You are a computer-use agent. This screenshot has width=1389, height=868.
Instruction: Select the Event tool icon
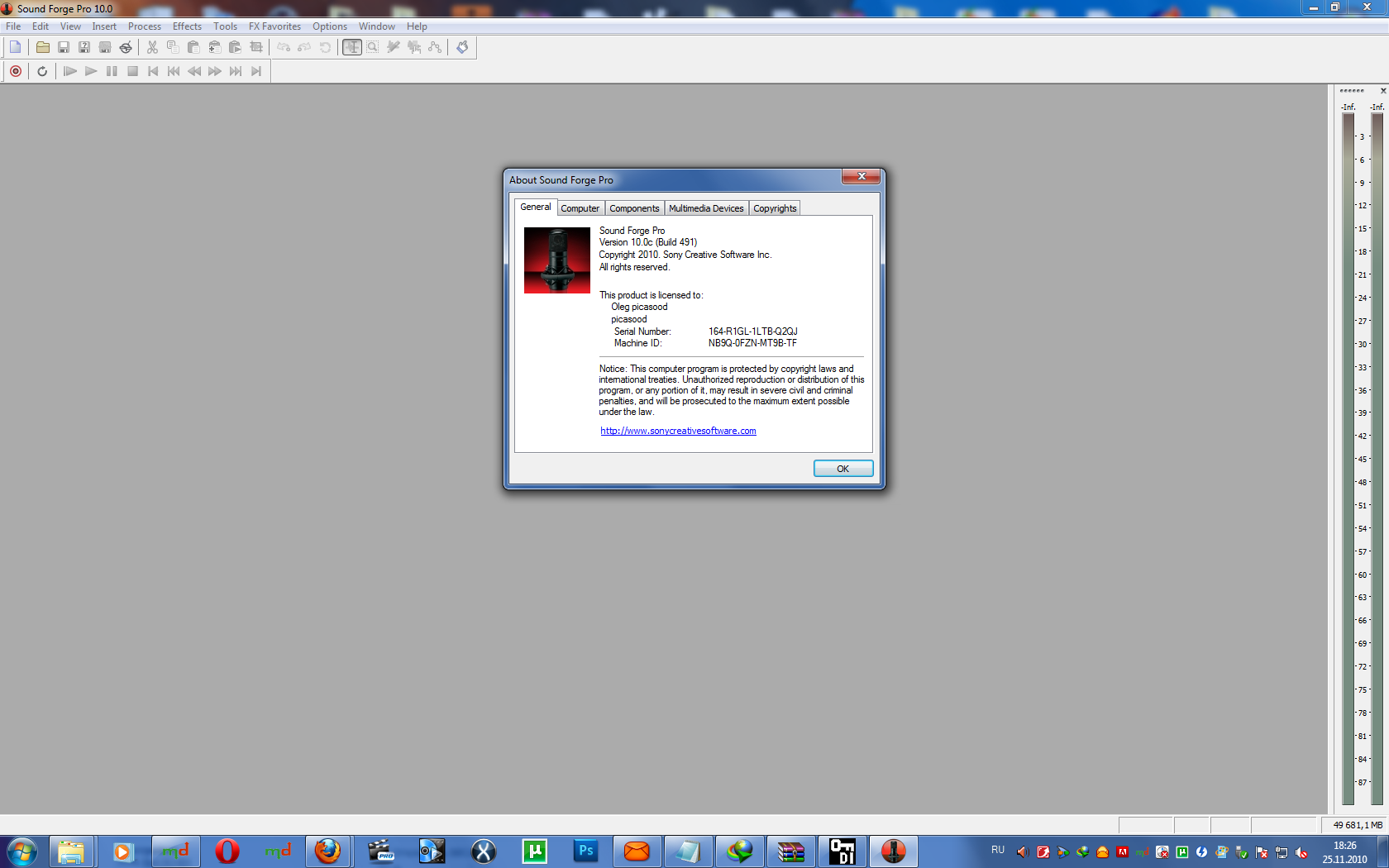click(414, 47)
